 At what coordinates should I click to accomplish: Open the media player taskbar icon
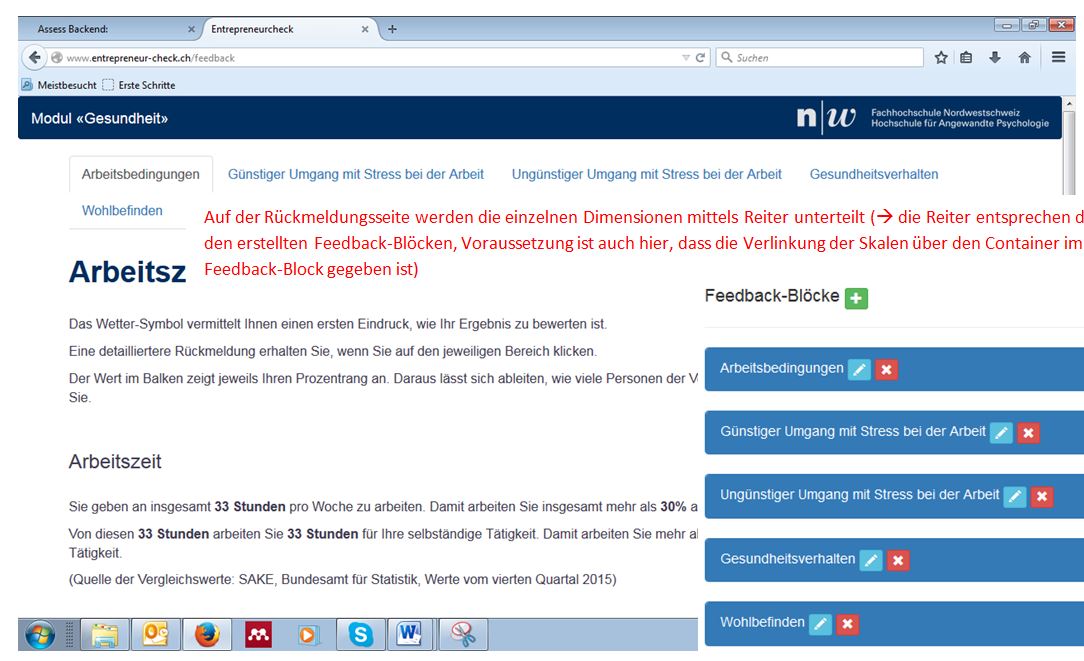[308, 635]
